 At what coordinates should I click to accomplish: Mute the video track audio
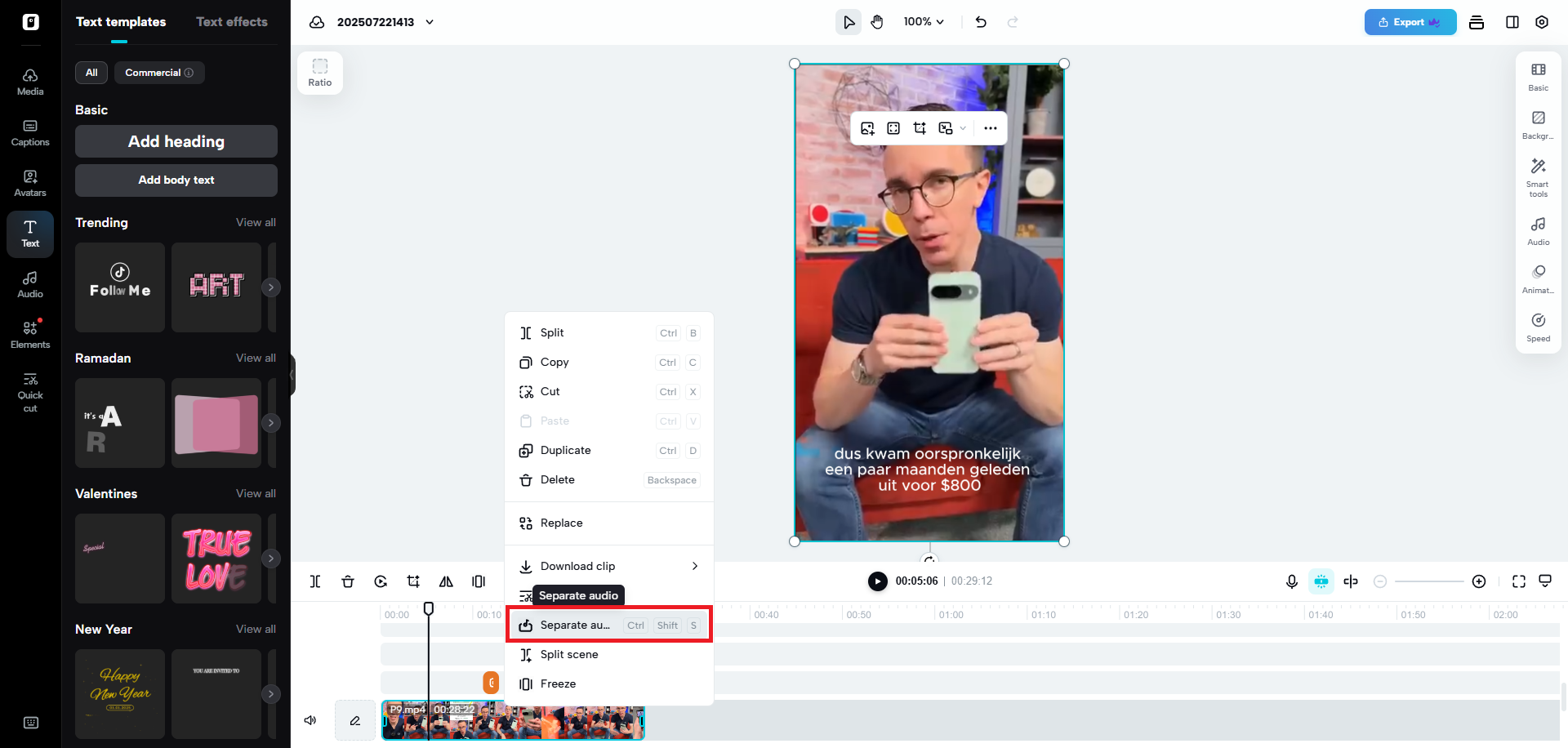click(310, 720)
